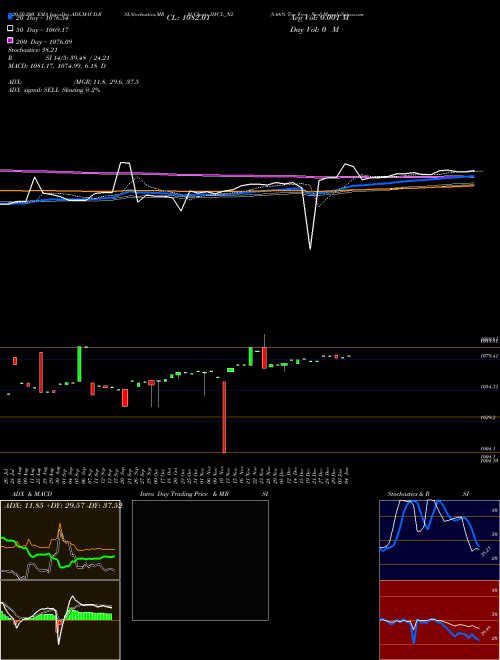500x660 pixels.
Task: Open the blue Stochastics chart panel
Action: [439, 540]
